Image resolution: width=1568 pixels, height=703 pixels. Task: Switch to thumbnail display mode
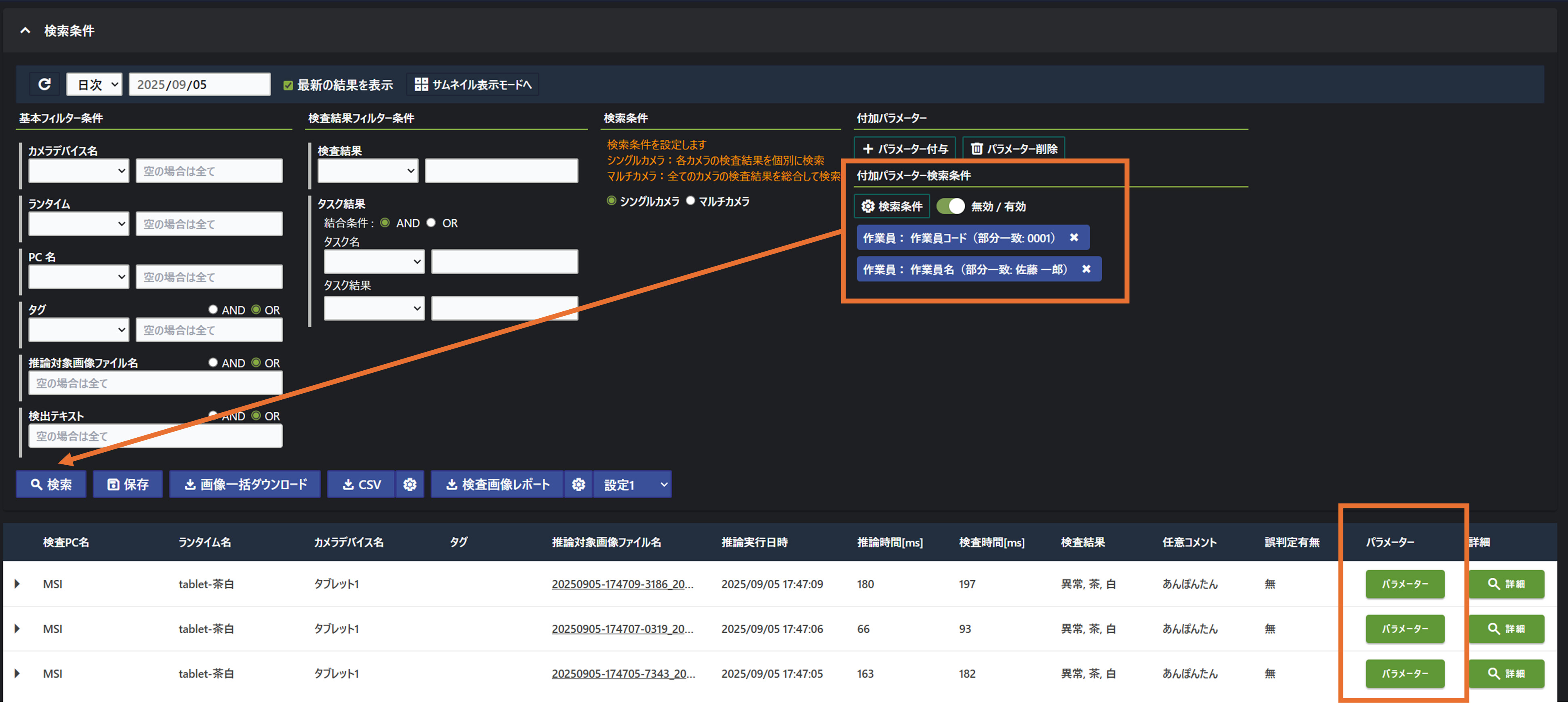point(473,84)
